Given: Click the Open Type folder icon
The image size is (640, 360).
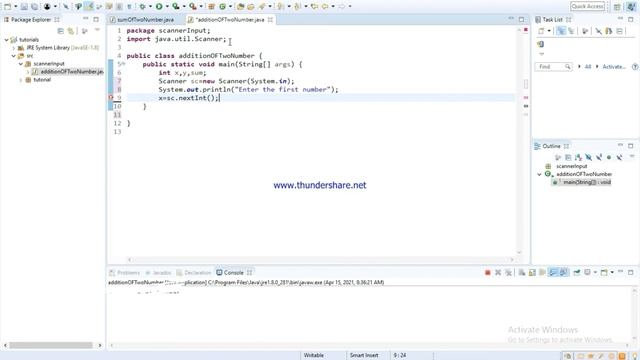Looking at the screenshot, I should click(241, 7).
